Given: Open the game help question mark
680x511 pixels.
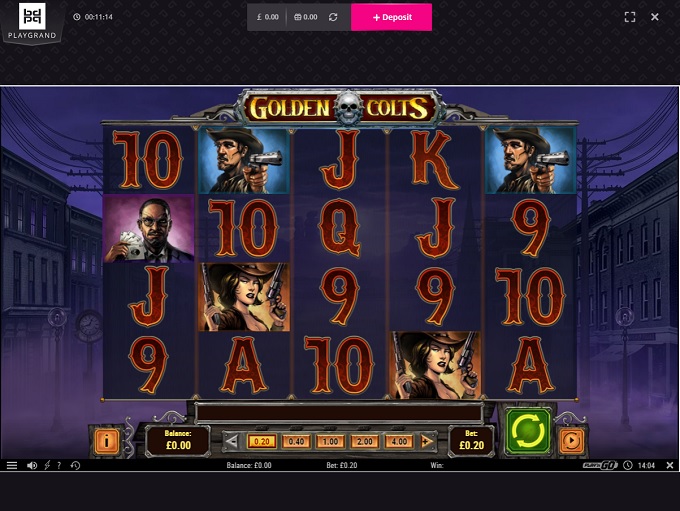Looking at the screenshot, I should (59, 465).
